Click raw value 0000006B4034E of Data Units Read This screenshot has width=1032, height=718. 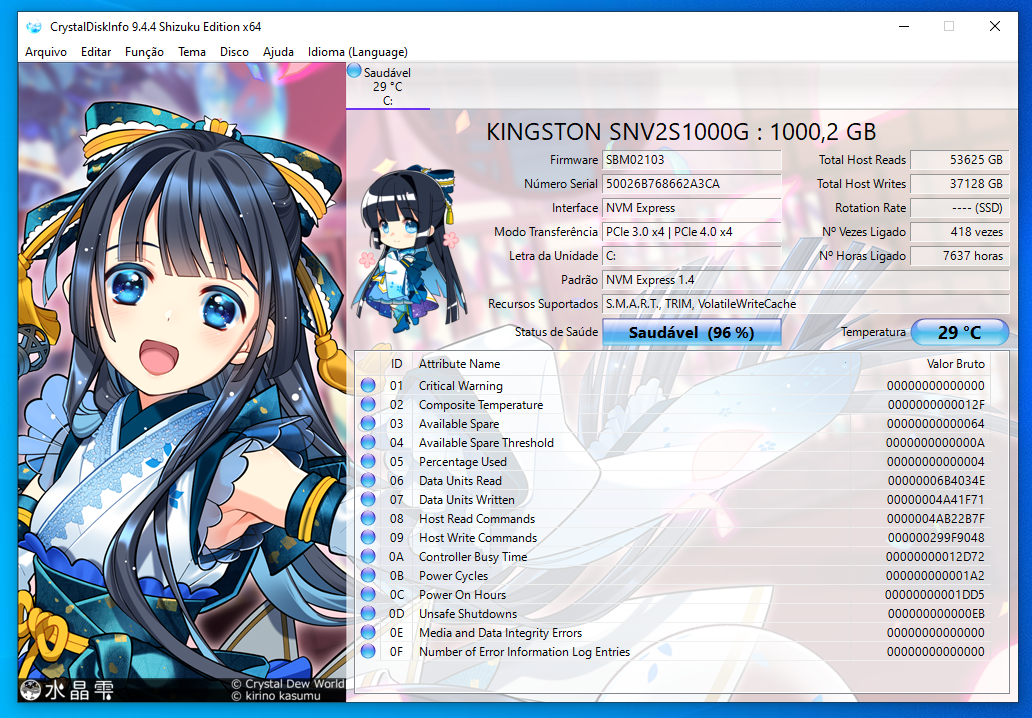936,481
